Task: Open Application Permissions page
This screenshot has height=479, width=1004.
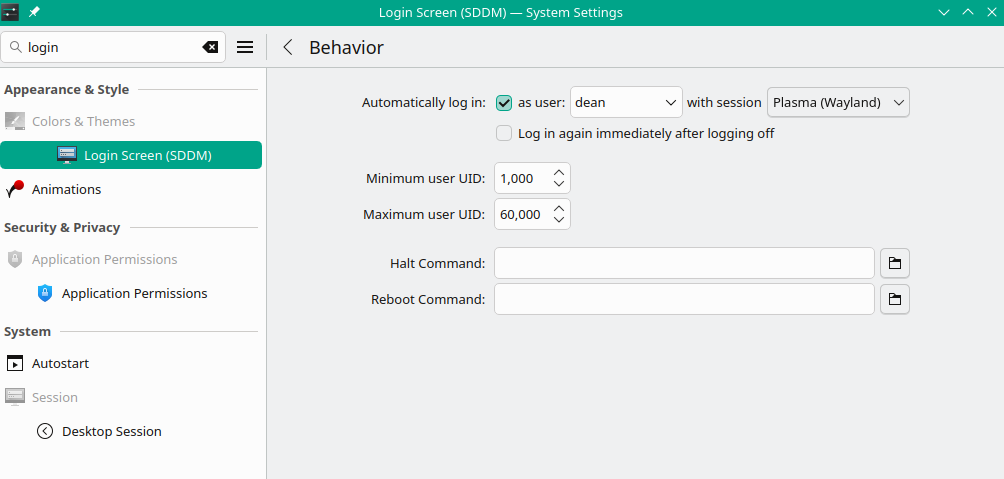Action: point(134,293)
